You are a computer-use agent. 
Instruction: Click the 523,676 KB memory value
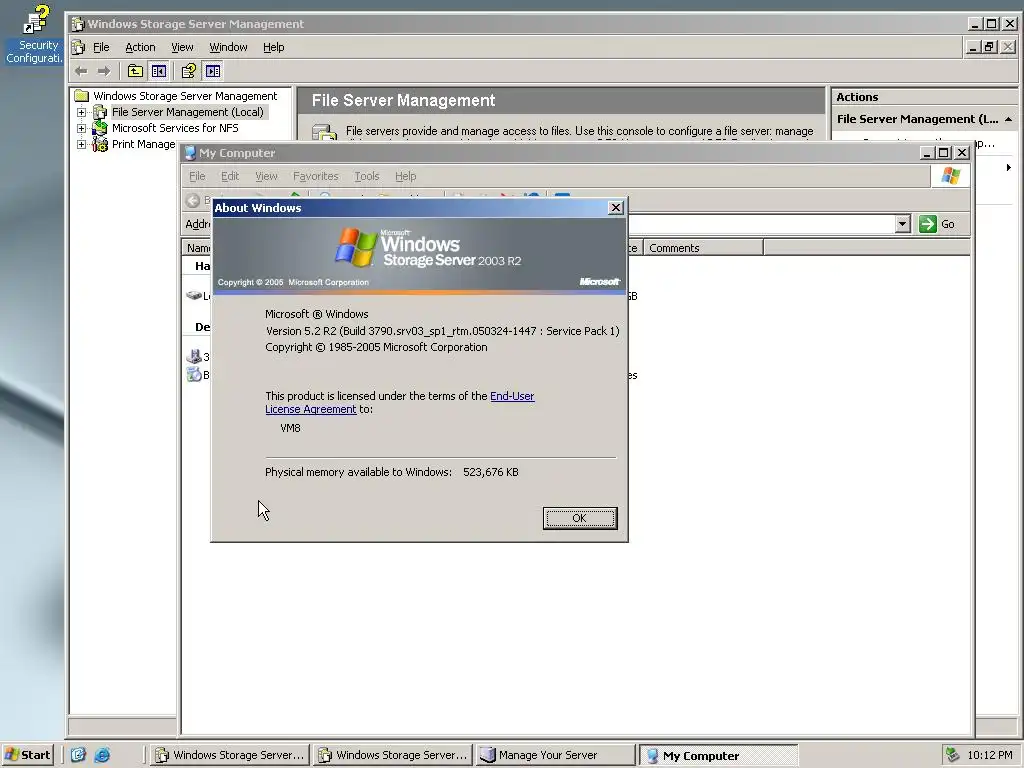pyautogui.click(x=490, y=472)
